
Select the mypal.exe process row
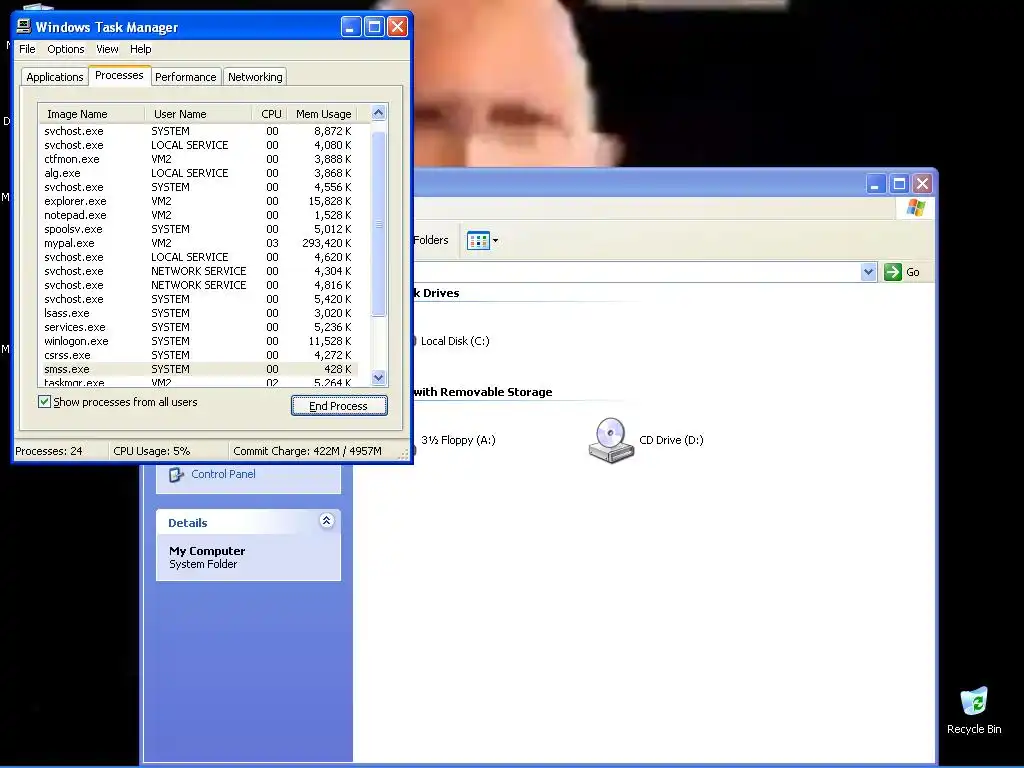[199, 243]
